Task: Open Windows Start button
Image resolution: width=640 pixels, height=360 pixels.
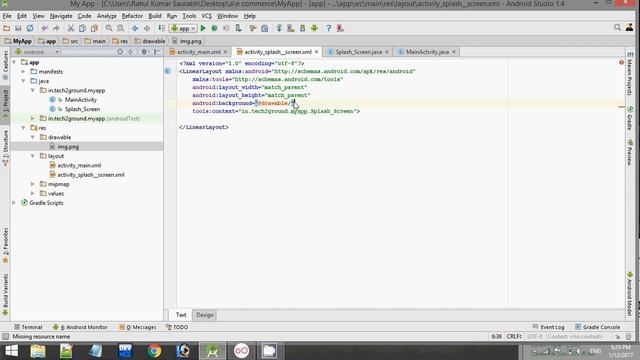Action: (11, 351)
